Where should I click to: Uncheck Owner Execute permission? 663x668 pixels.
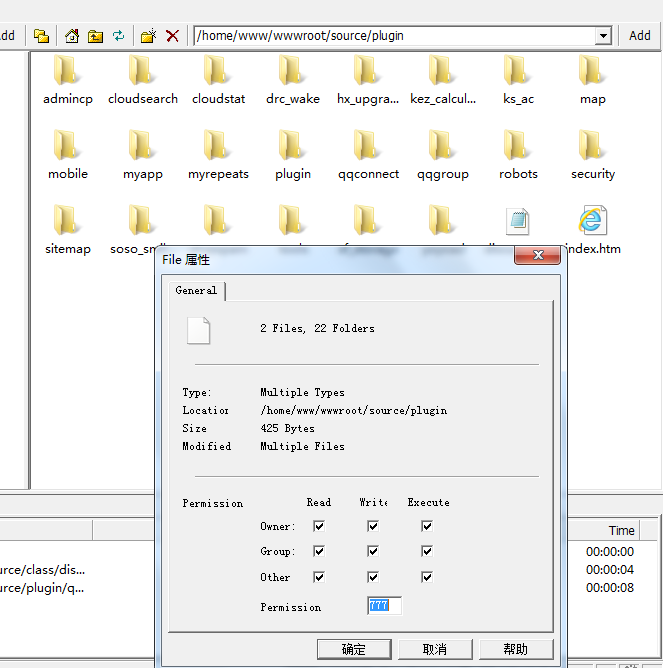[427, 526]
